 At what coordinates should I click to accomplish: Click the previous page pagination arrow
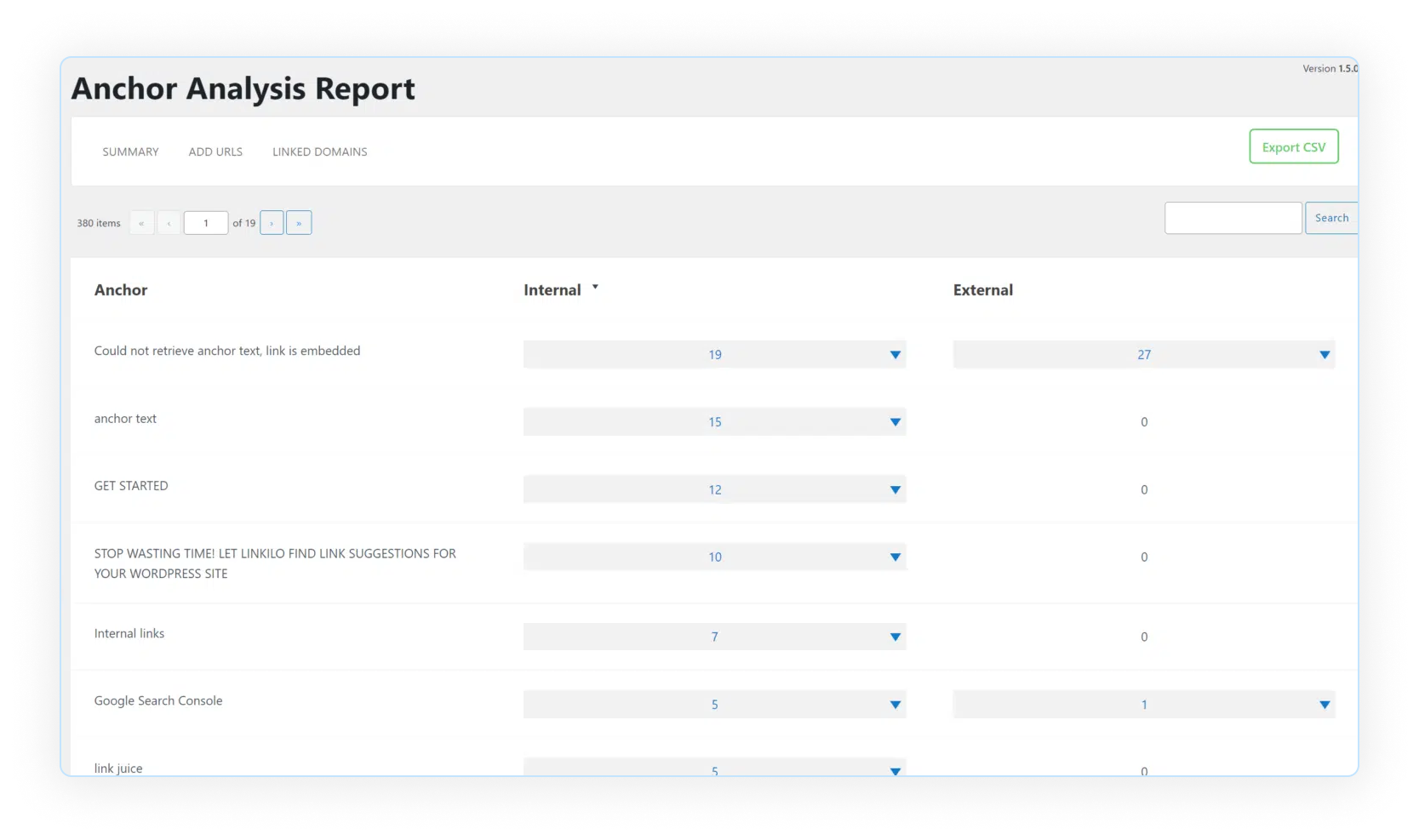pos(169,223)
